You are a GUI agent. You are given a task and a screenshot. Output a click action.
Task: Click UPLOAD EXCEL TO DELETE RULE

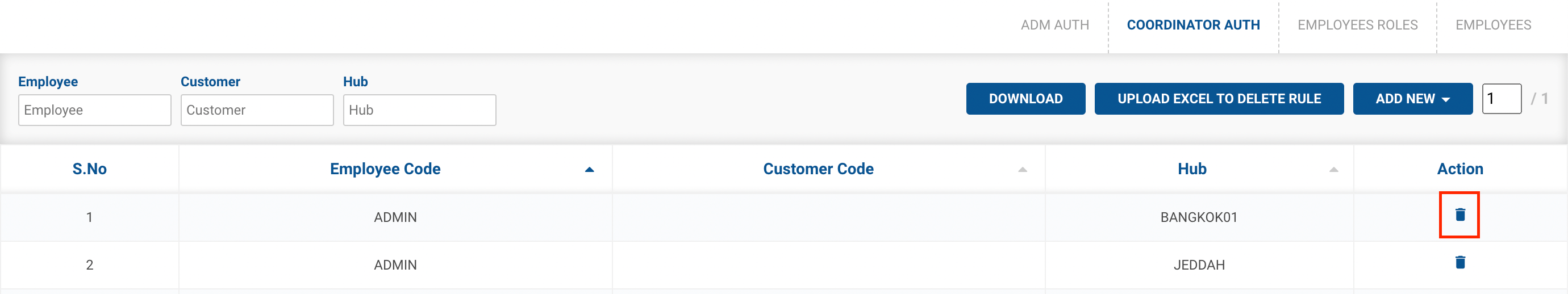1219,99
